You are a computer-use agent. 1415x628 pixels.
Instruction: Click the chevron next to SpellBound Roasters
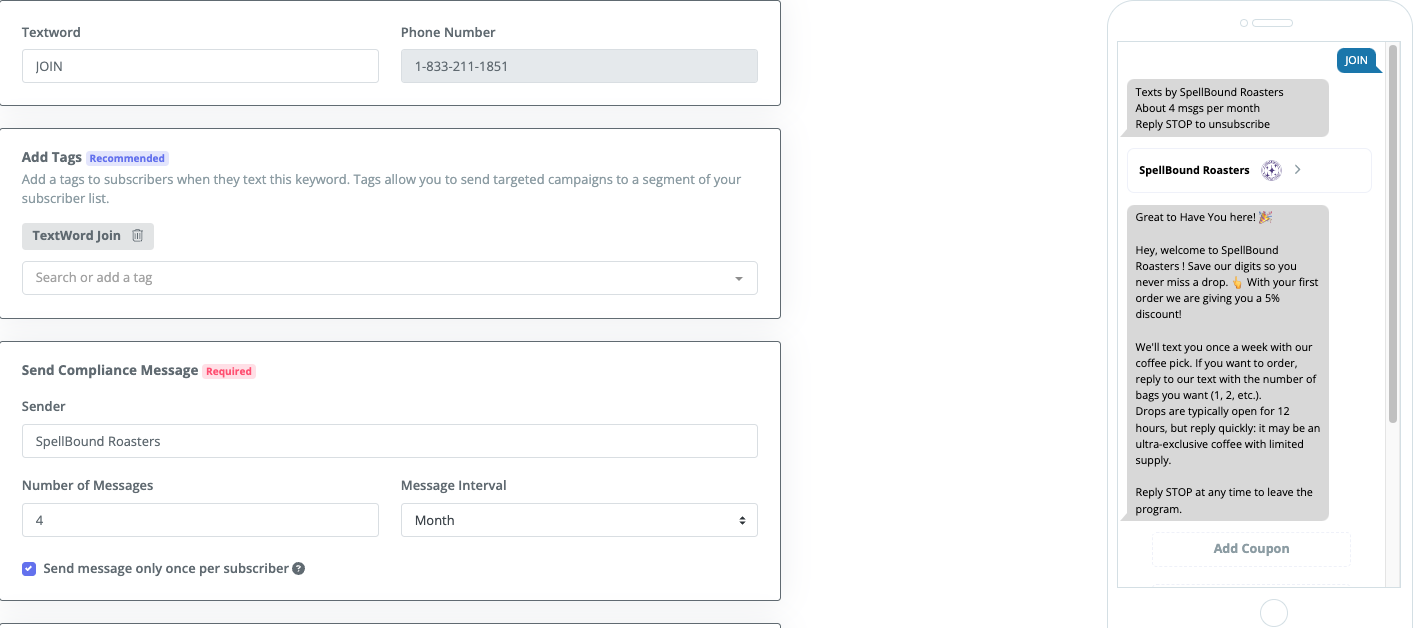coord(1297,170)
